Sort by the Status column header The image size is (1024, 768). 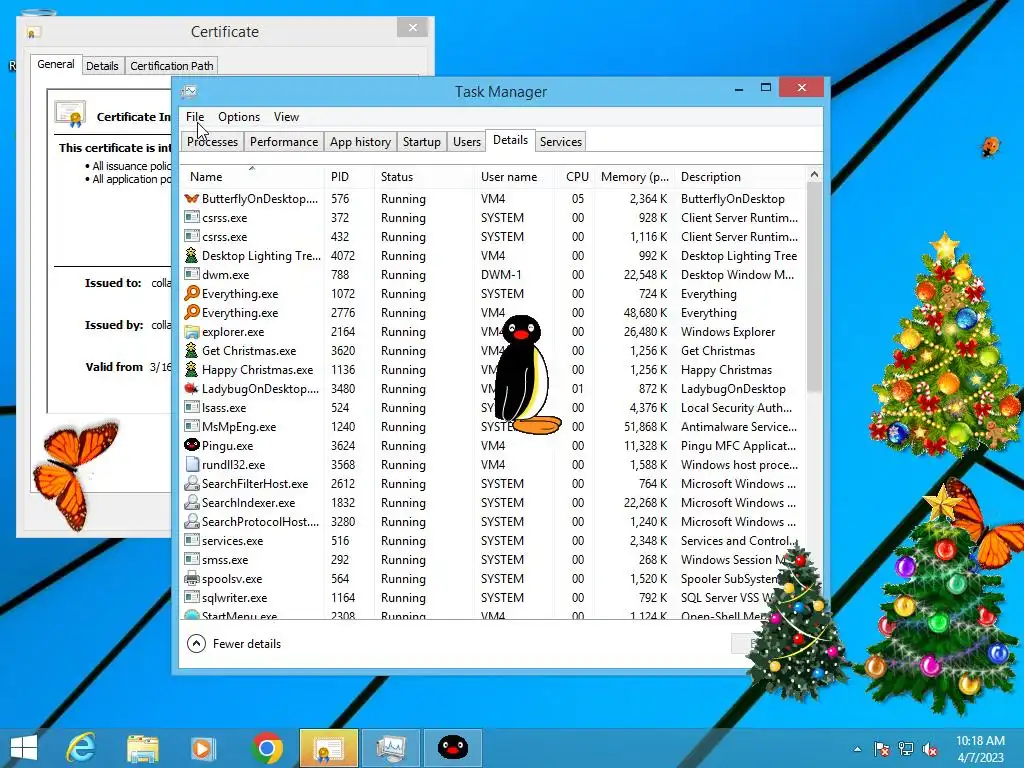tap(424, 176)
